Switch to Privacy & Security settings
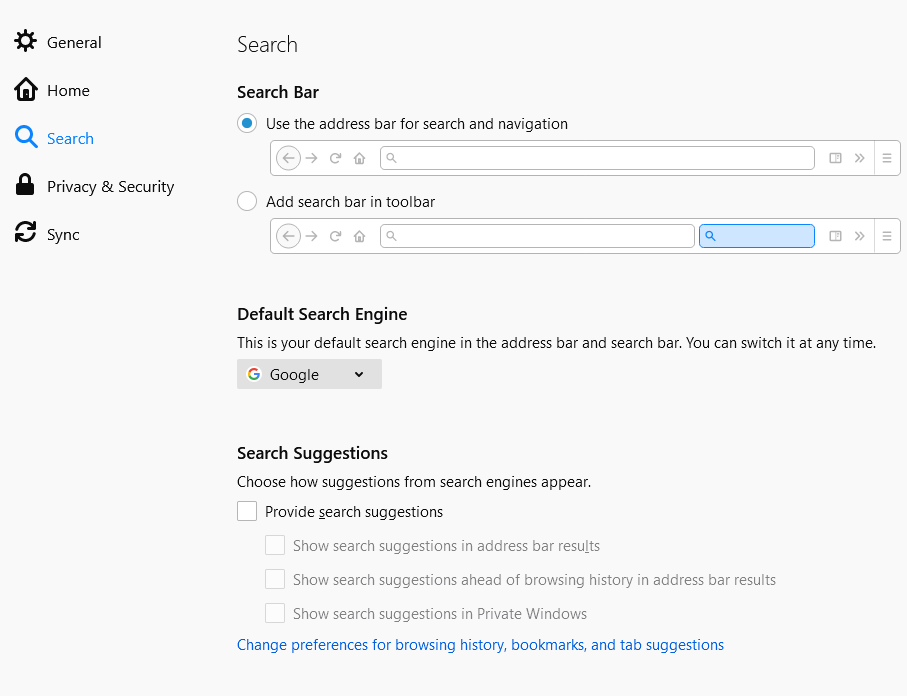This screenshot has height=696, width=907. click(110, 186)
